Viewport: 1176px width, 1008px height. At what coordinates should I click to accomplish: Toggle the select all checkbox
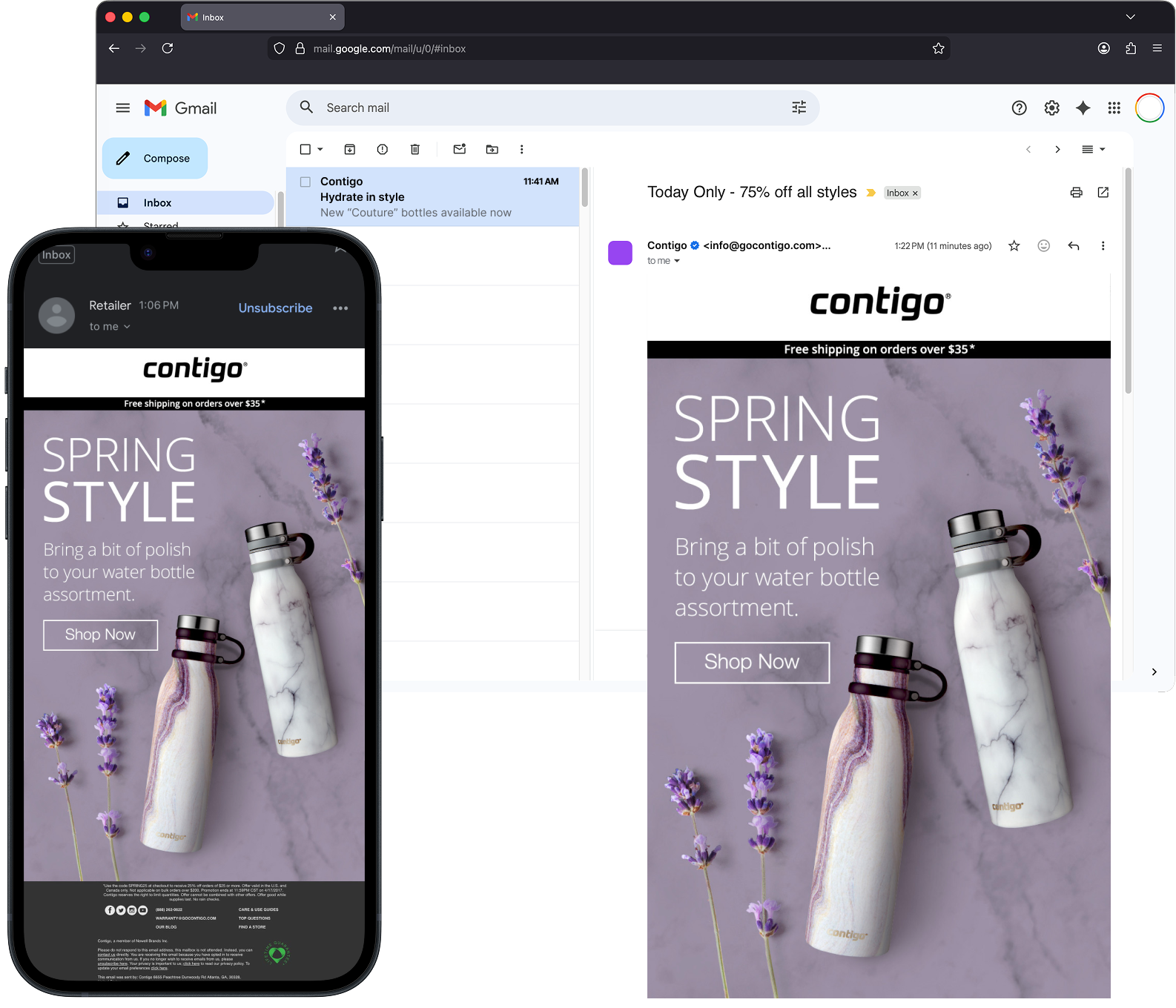[x=305, y=150]
